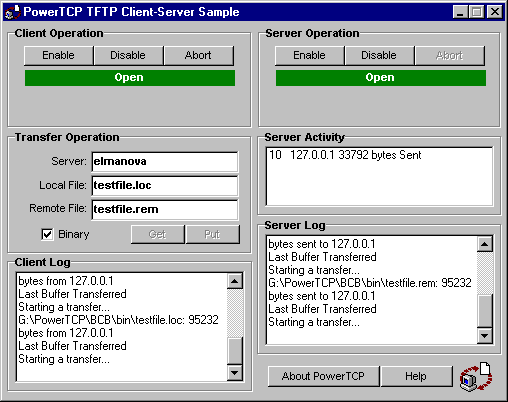Minimize the PowerTCP TFTP window
Screen dimensions: 508x402
pos(461,12)
